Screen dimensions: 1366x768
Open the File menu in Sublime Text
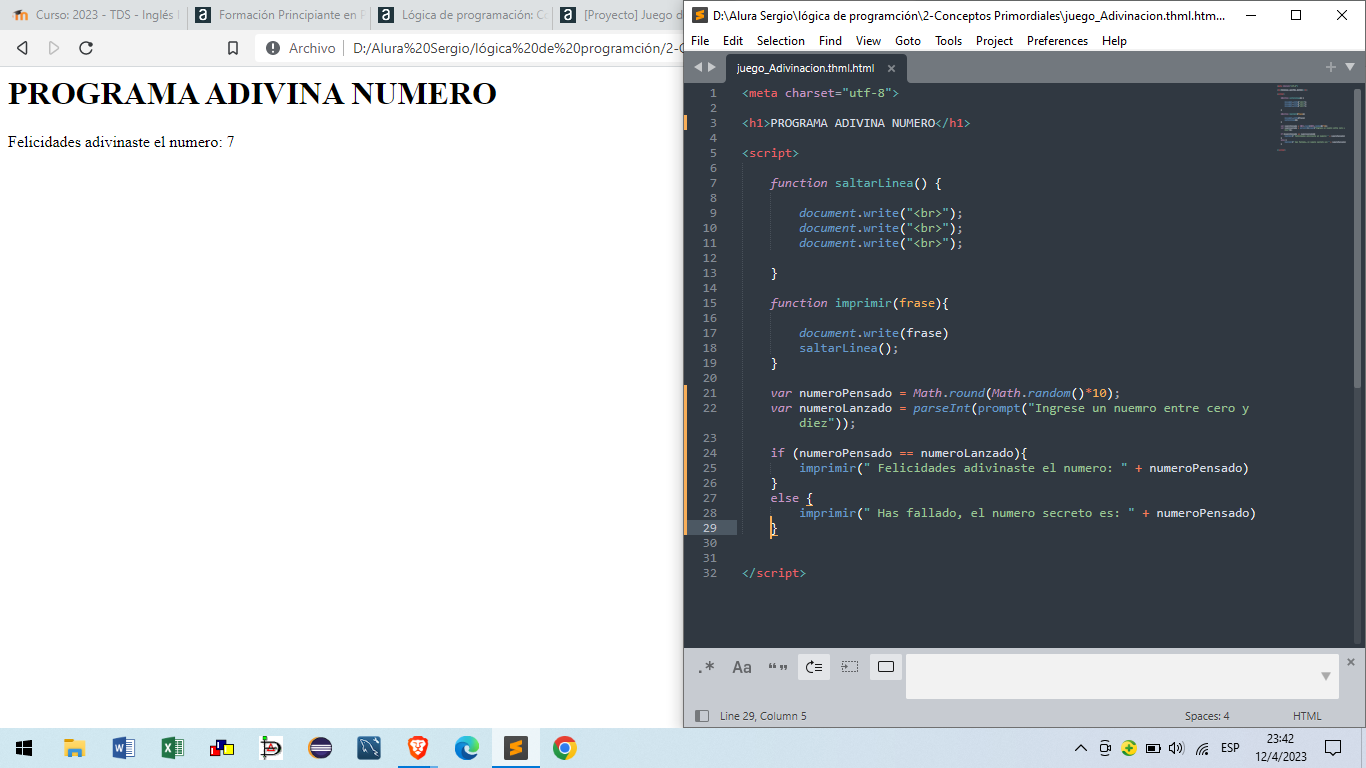700,41
